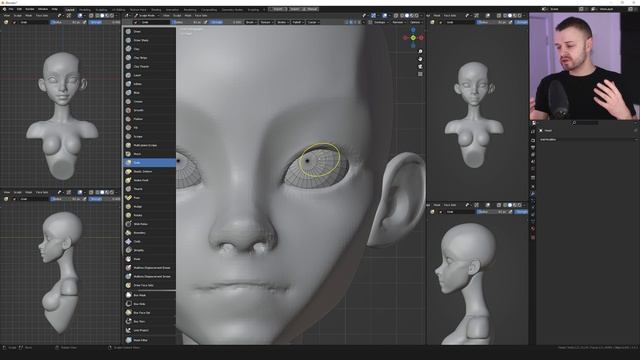The image size is (640, 360).
Task: Select the Clay Thumb brush
Action: pyautogui.click(x=149, y=67)
